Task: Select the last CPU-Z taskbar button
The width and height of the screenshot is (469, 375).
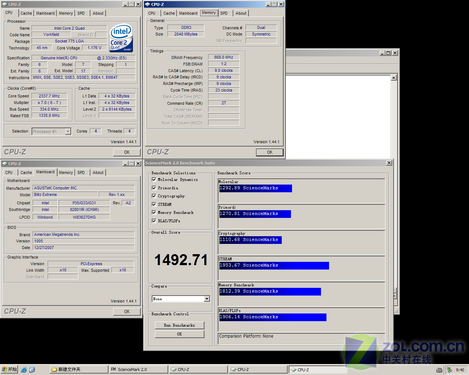Action: [x=318, y=369]
